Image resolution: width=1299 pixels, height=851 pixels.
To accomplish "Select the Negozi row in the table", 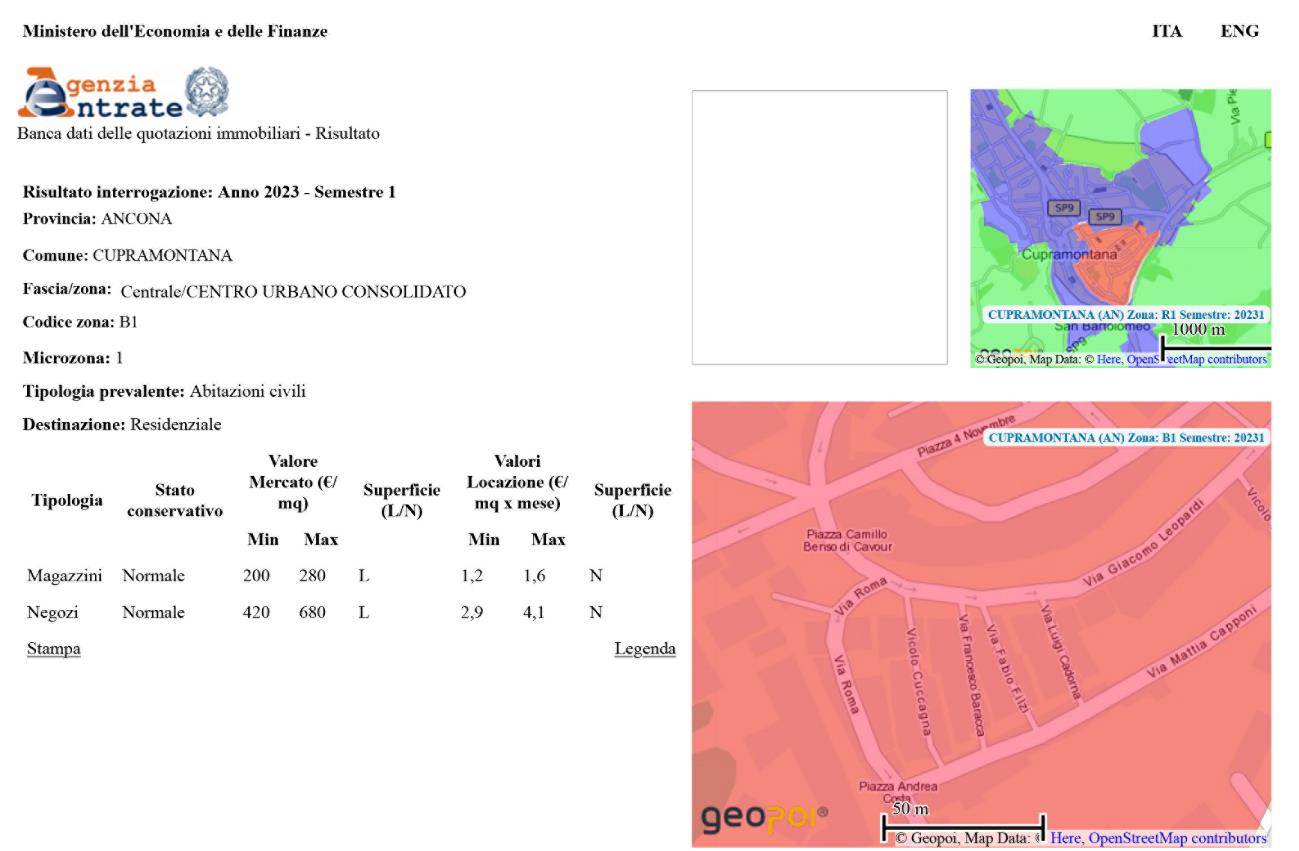I will coord(53,612).
